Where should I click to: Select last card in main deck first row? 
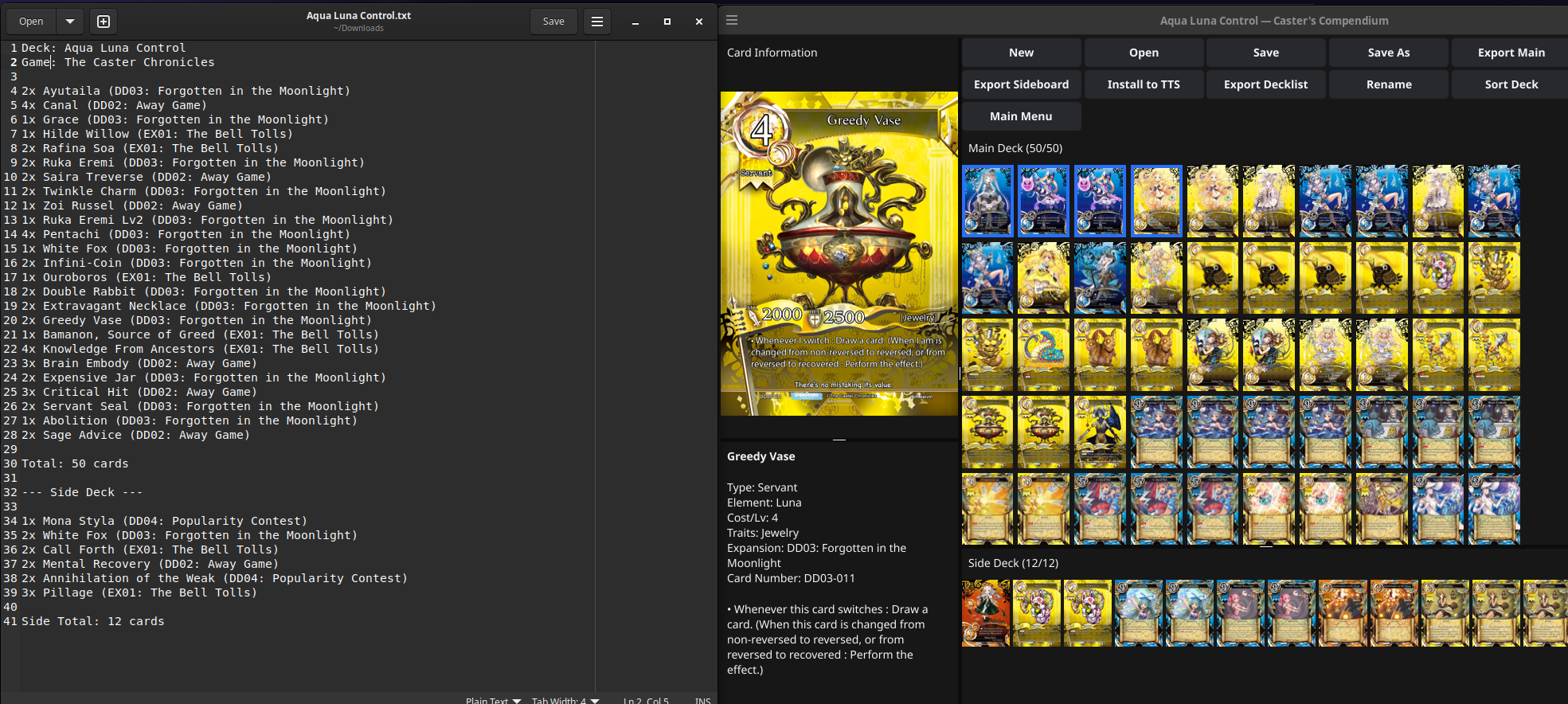pyautogui.click(x=1494, y=201)
